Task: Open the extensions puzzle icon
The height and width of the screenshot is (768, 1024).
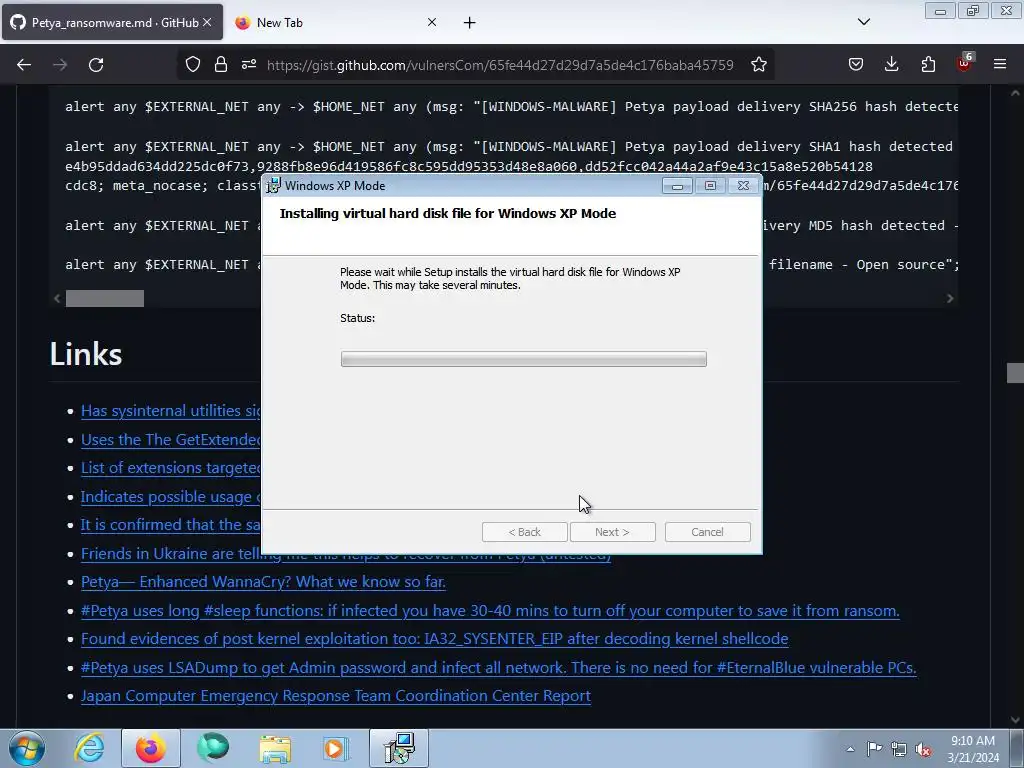Action: [x=928, y=65]
